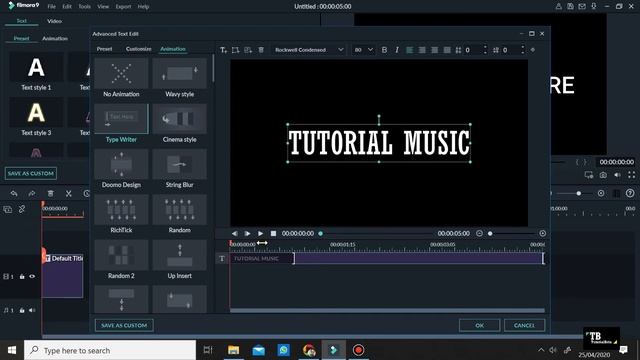Click the horizontal scrollbar under the text timeline
The image size is (640, 360).
[x=387, y=311]
